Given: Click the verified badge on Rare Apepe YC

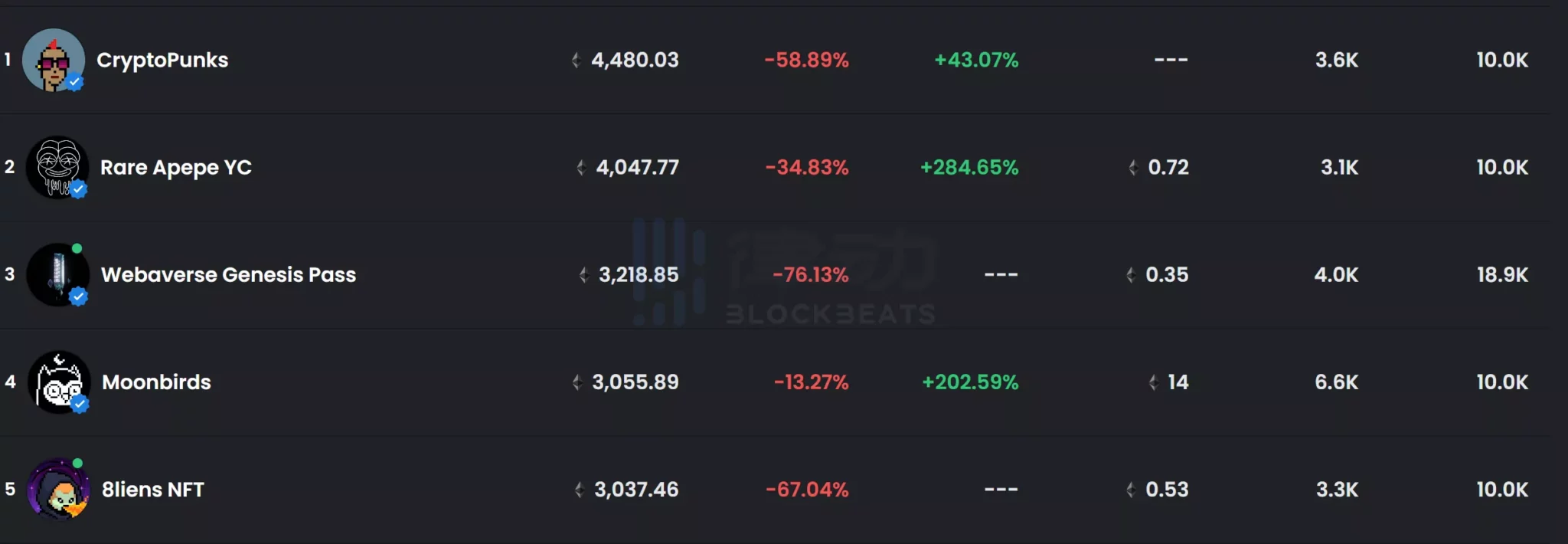Looking at the screenshot, I should [78, 188].
